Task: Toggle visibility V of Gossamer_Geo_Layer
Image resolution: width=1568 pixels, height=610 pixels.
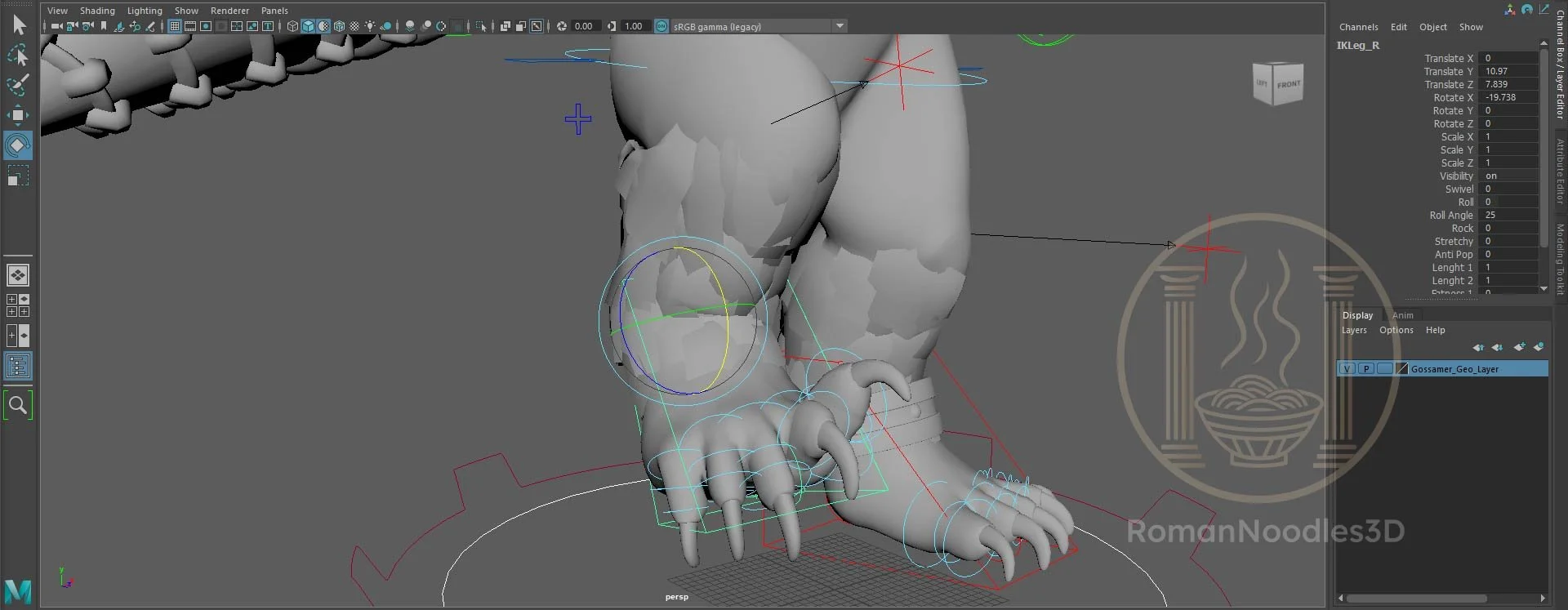Action: tap(1347, 369)
